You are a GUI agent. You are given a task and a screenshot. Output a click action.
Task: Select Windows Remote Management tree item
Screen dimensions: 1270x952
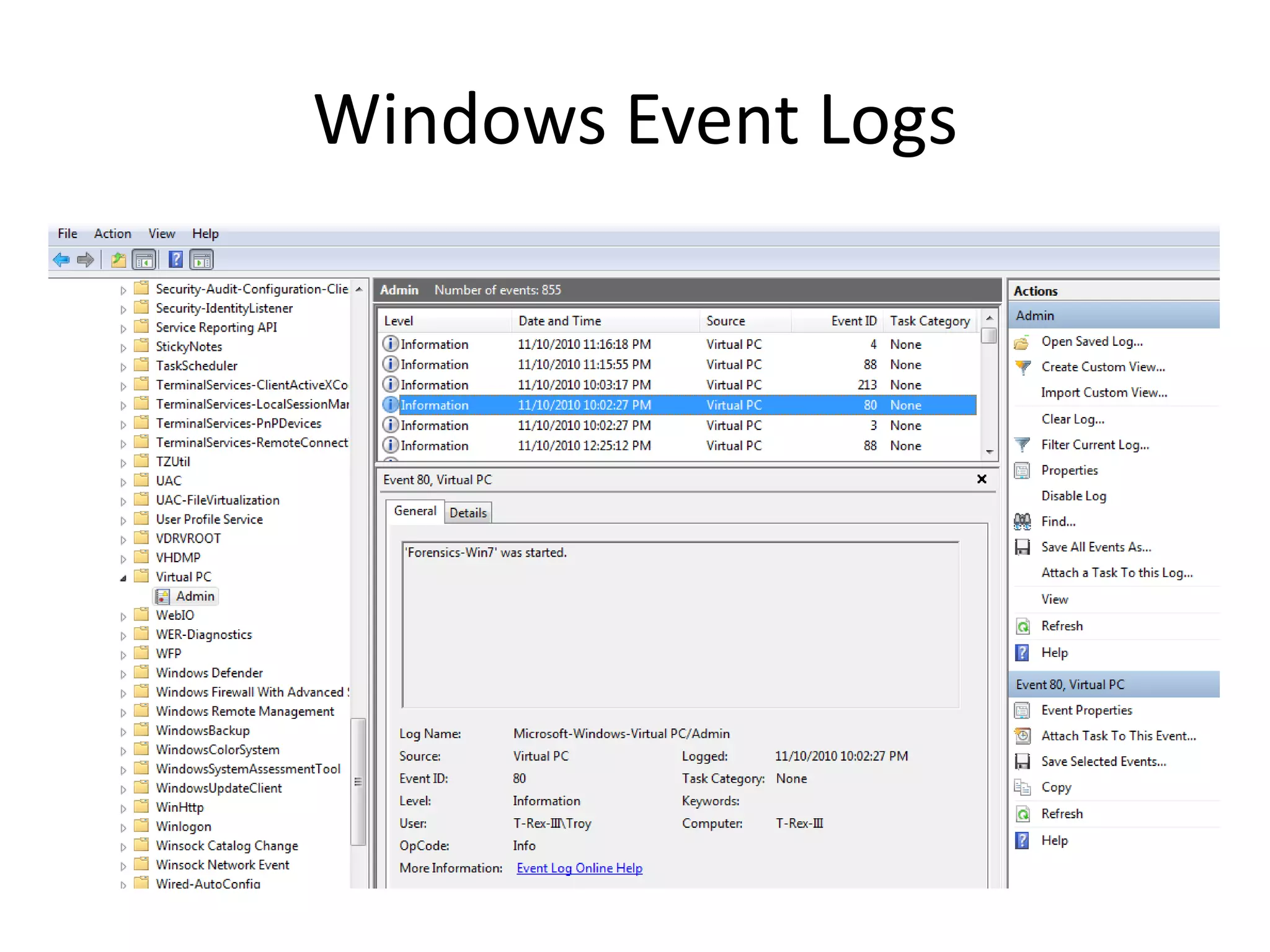point(245,712)
